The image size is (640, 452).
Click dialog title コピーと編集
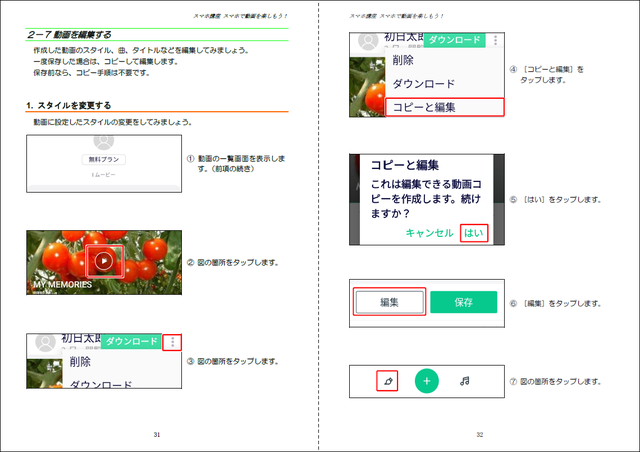pos(404,165)
